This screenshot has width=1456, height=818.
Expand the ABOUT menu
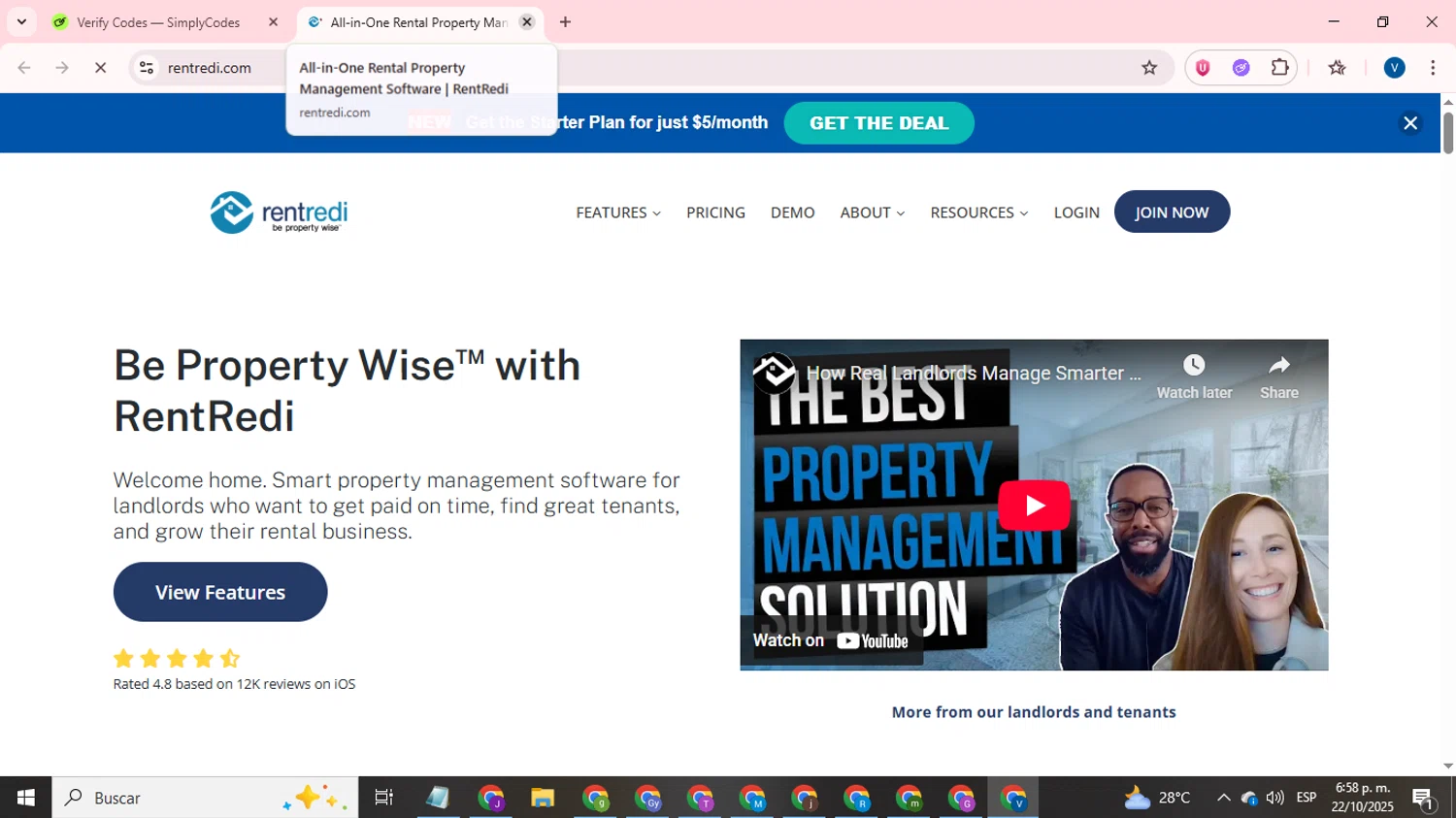[873, 213]
